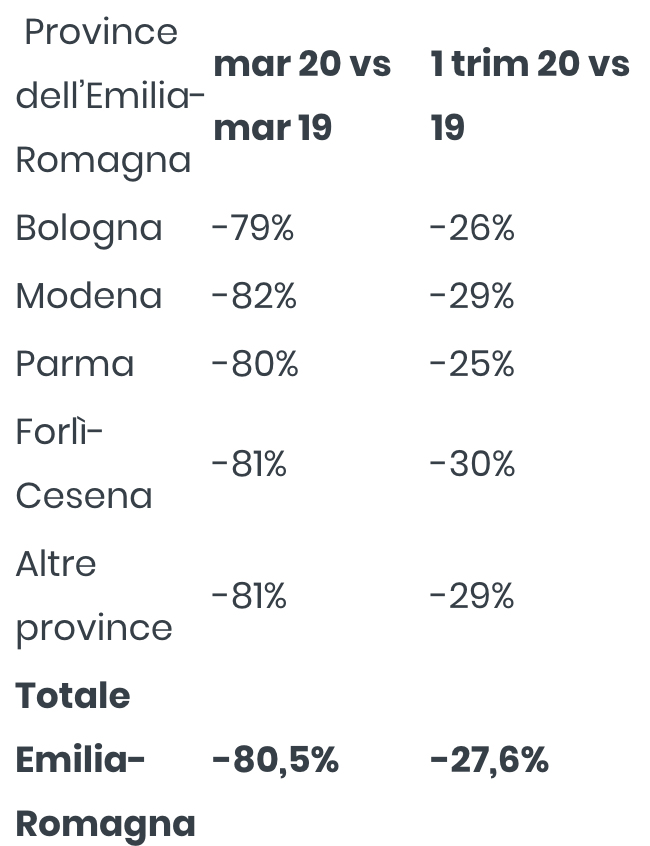This screenshot has width=650, height=846.
Task: Click Bologna's -79% value
Action: 253,228
